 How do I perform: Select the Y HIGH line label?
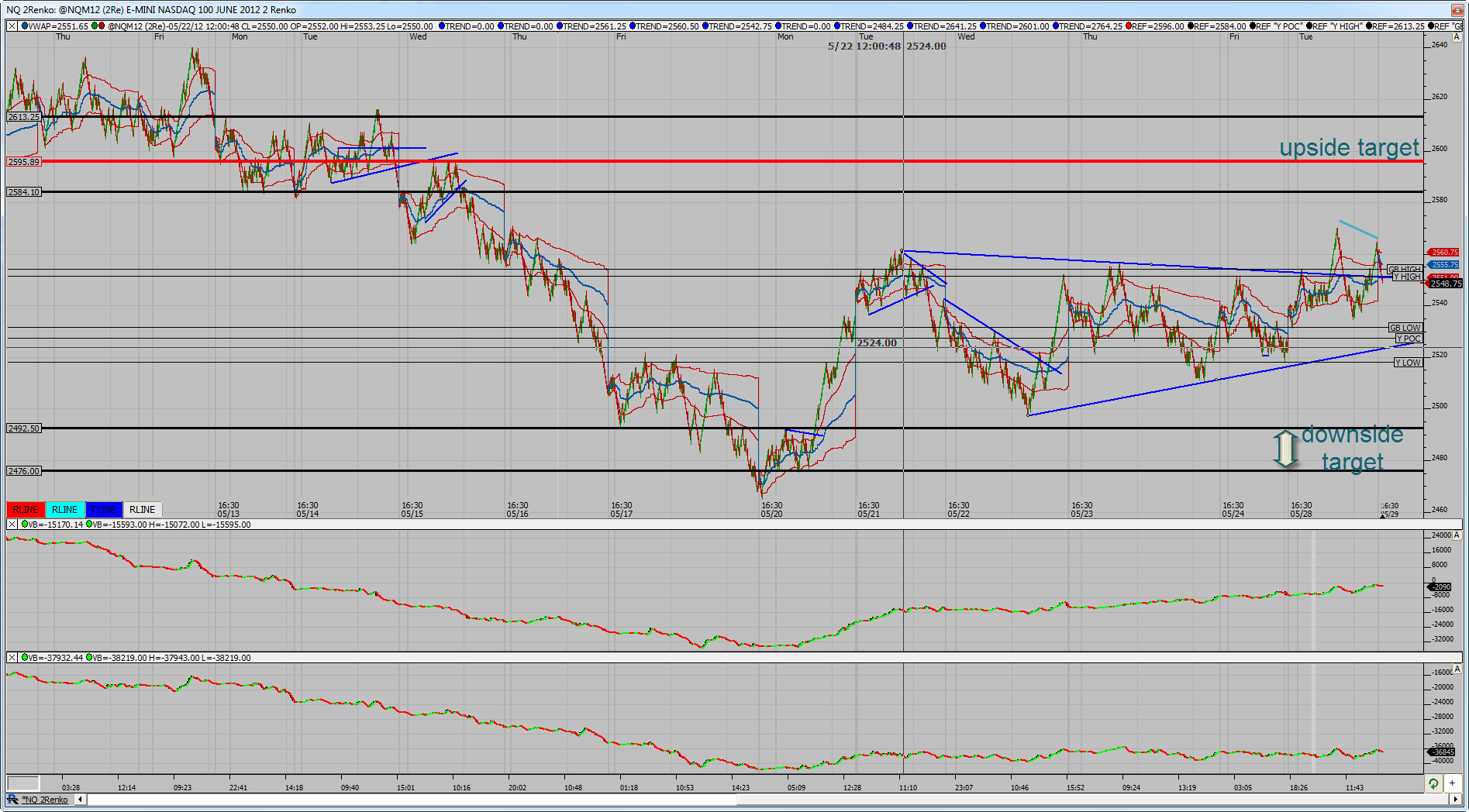[1407, 277]
